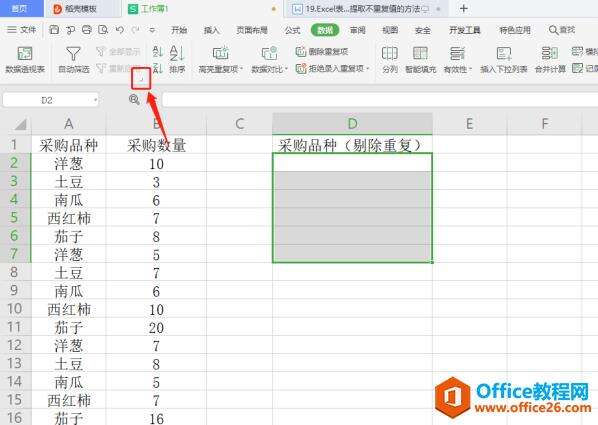
Task: Click the Text to Columns (分列) icon
Action: pyautogui.click(x=389, y=54)
